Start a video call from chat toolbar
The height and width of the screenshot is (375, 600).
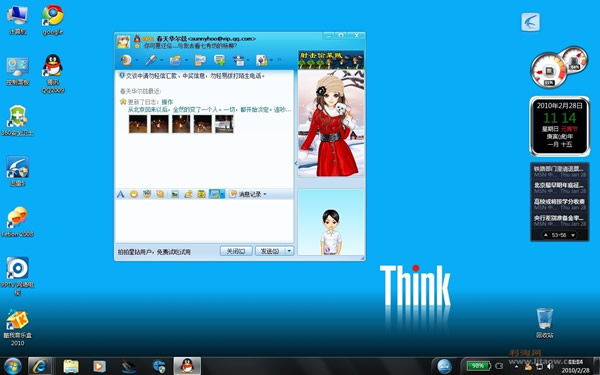pos(126,60)
